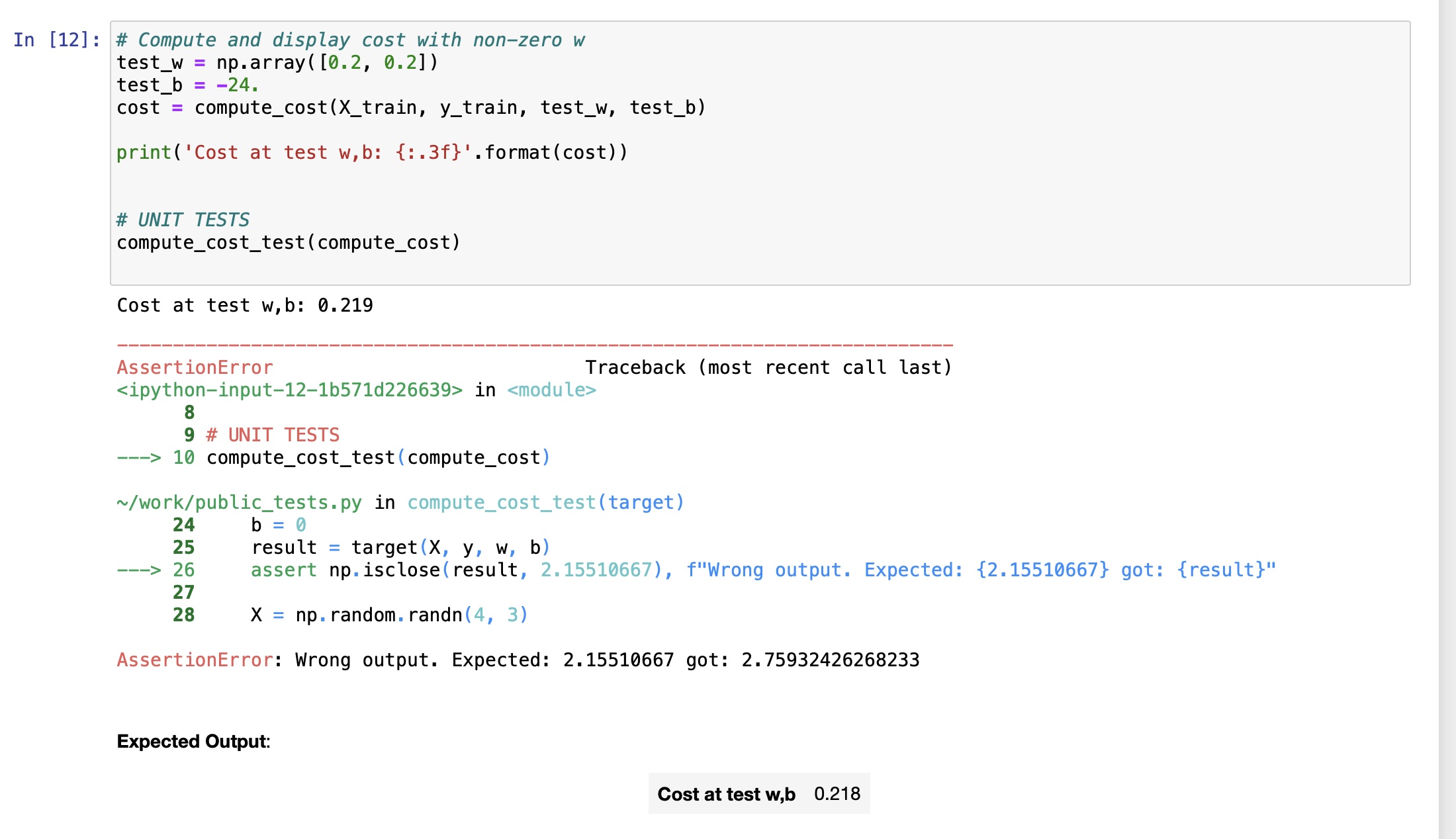Click the In [12] cell prompt
Viewport: 1456px width, 839px height.
coord(57,40)
